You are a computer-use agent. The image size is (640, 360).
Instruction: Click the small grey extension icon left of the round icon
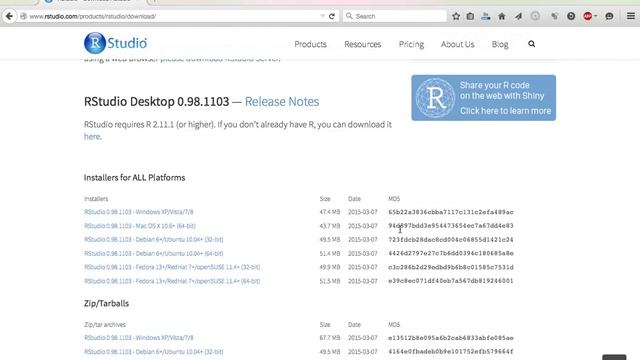point(554,16)
